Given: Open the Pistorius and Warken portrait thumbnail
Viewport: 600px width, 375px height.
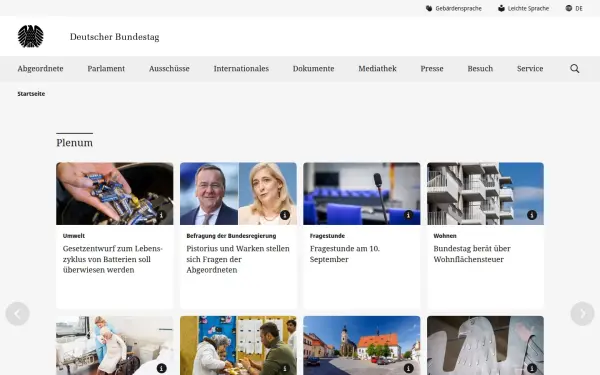Looking at the screenshot, I should (238, 194).
